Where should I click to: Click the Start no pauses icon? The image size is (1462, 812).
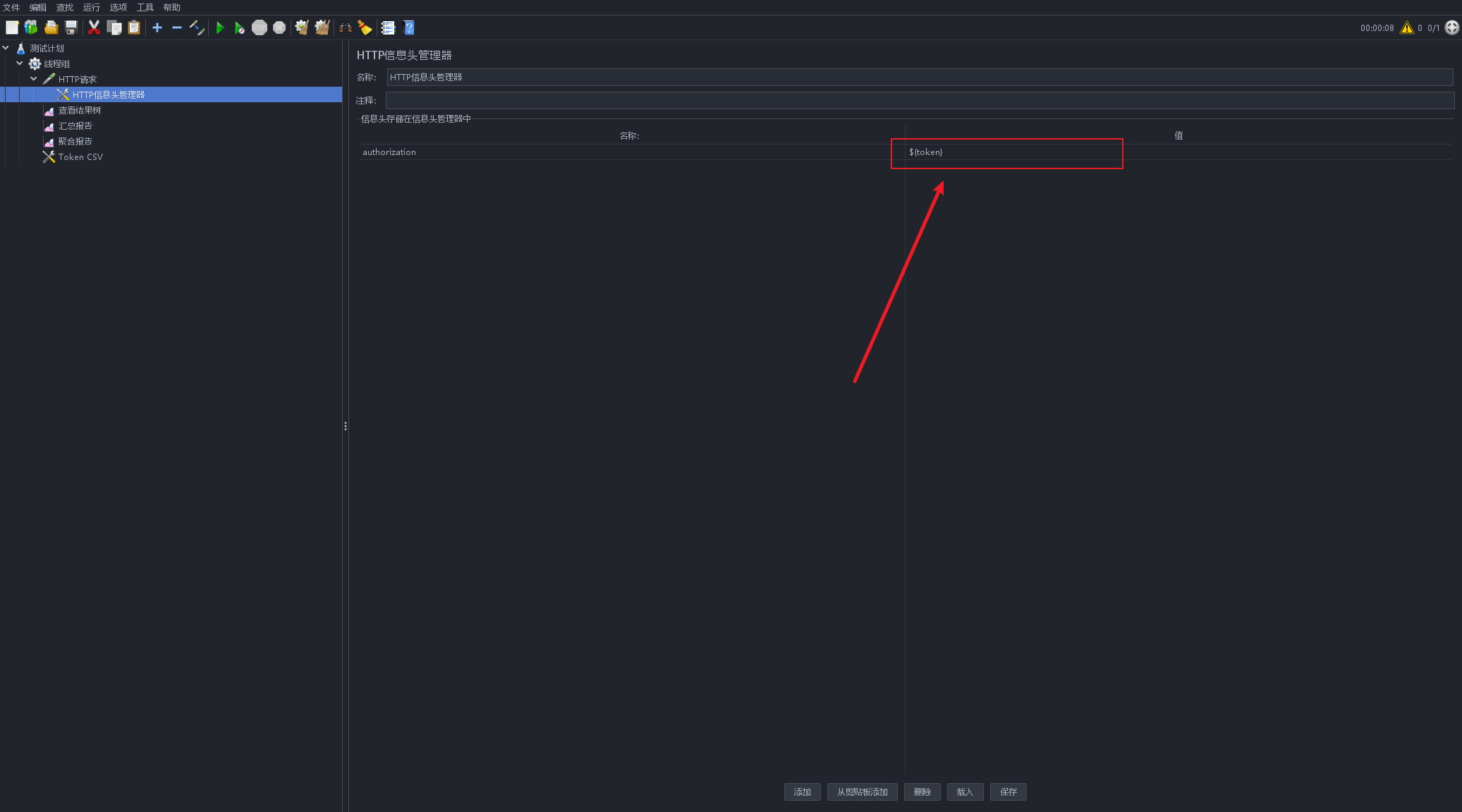point(240,27)
